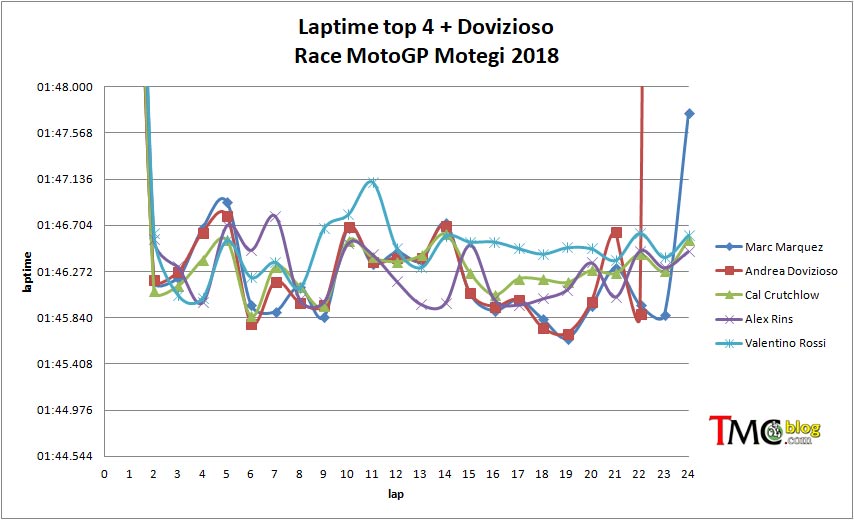Select the Andrea Dovizioso legend entry
This screenshot has width=854, height=520.
(x=776, y=271)
